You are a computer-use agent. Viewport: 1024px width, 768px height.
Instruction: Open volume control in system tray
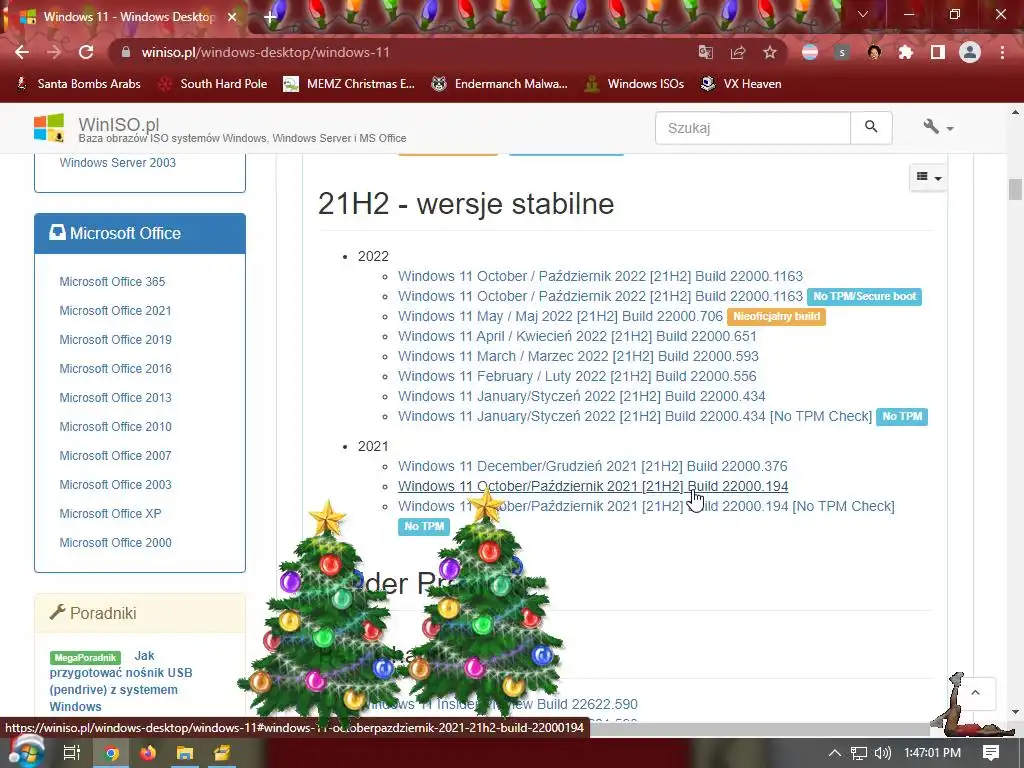[882, 753]
